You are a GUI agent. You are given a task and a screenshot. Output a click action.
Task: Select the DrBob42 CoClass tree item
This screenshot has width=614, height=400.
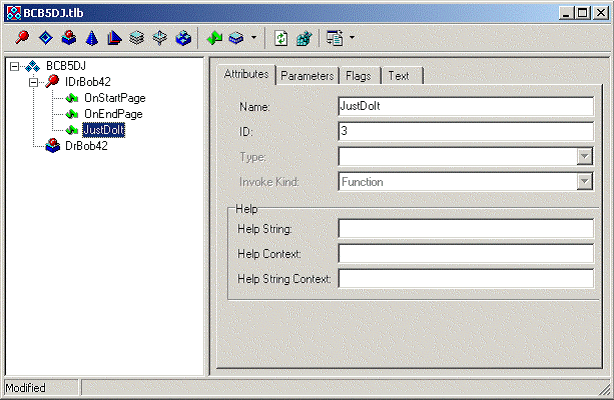pos(86,146)
